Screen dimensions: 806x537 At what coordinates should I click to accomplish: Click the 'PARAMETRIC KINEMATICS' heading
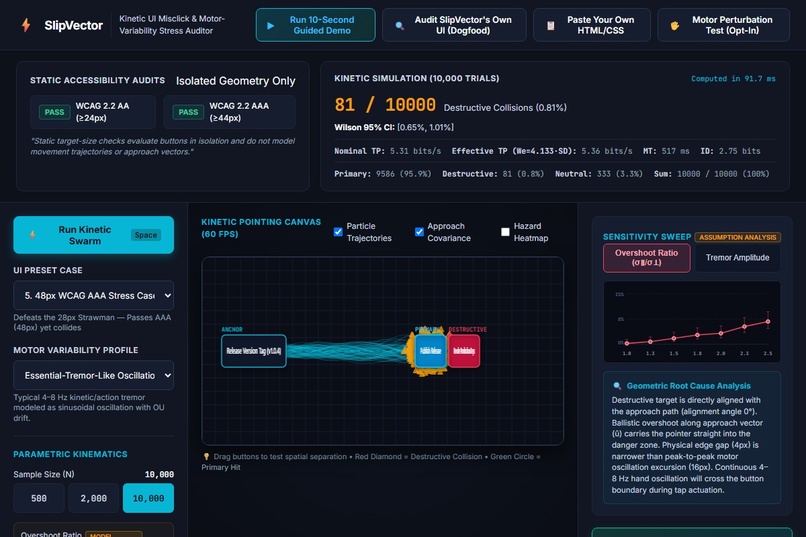tap(70, 454)
